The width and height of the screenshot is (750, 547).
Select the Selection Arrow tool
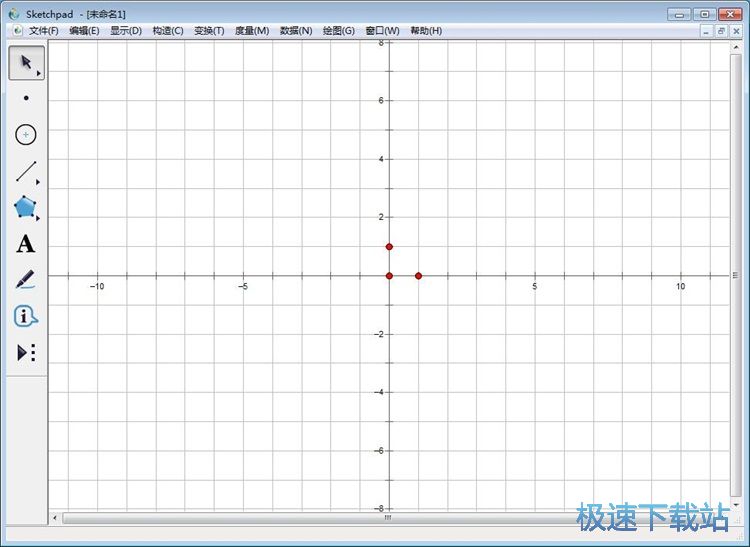[x=26, y=63]
